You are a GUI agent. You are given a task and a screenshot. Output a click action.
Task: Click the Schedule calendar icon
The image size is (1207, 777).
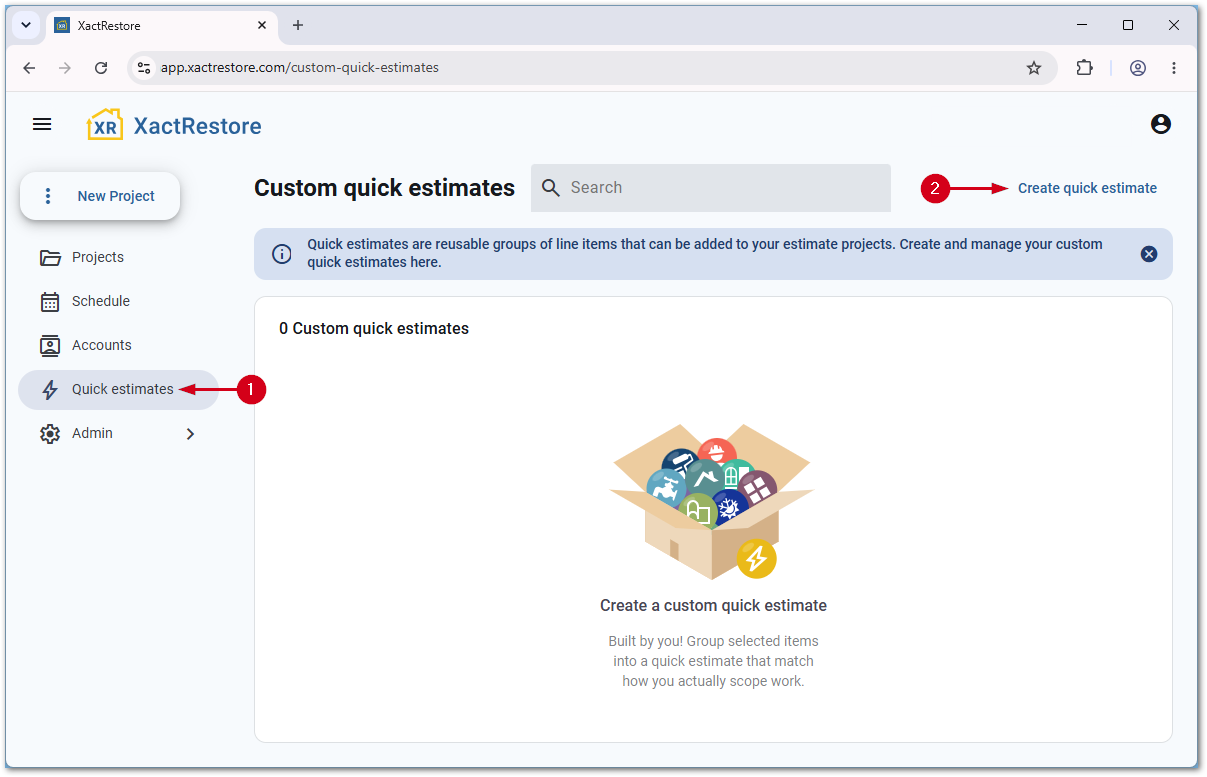[50, 301]
